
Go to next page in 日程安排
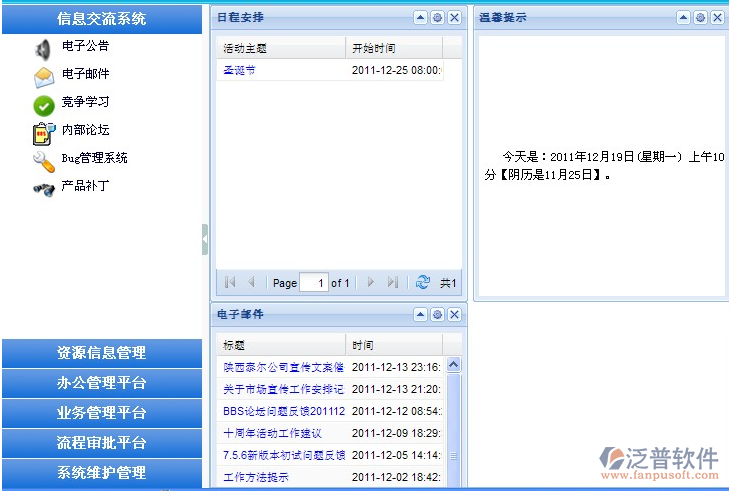tap(371, 282)
